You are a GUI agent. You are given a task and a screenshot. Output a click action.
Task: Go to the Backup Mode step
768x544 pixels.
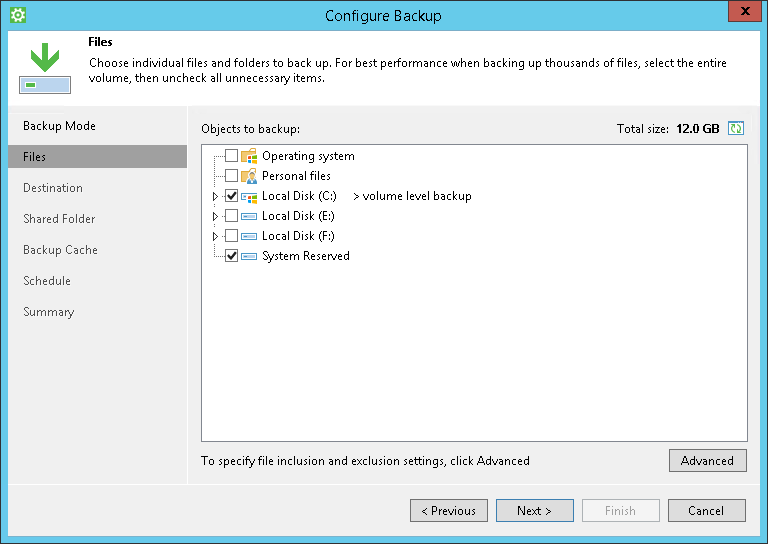point(59,126)
